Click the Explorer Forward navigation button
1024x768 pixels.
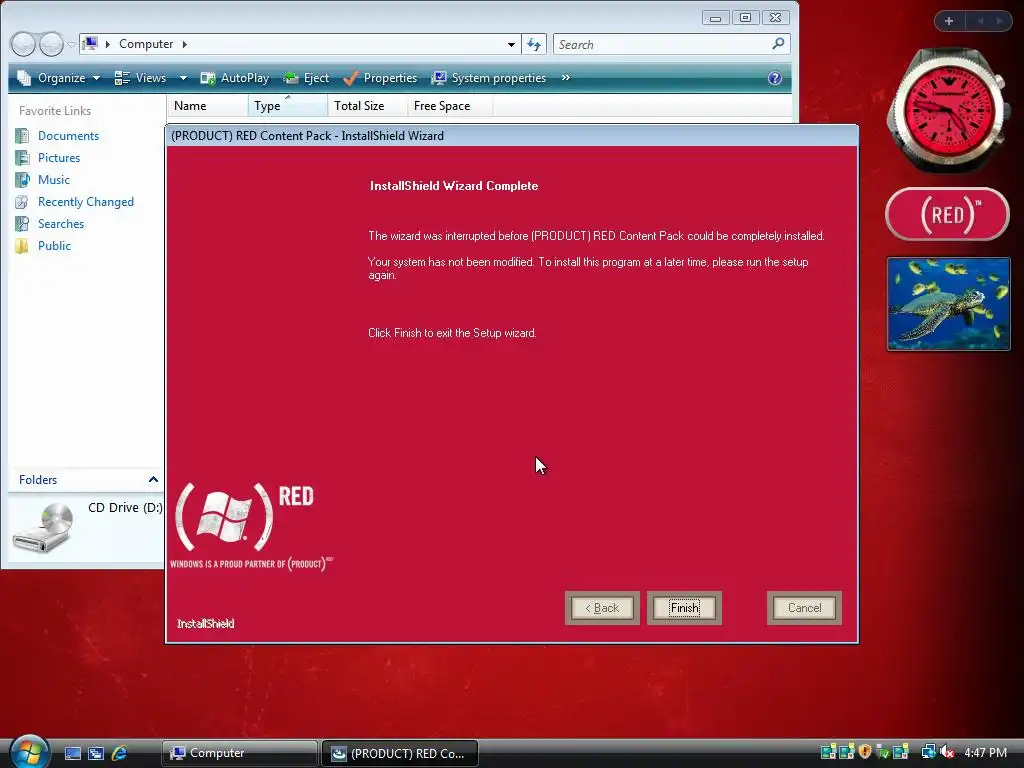(x=52, y=44)
